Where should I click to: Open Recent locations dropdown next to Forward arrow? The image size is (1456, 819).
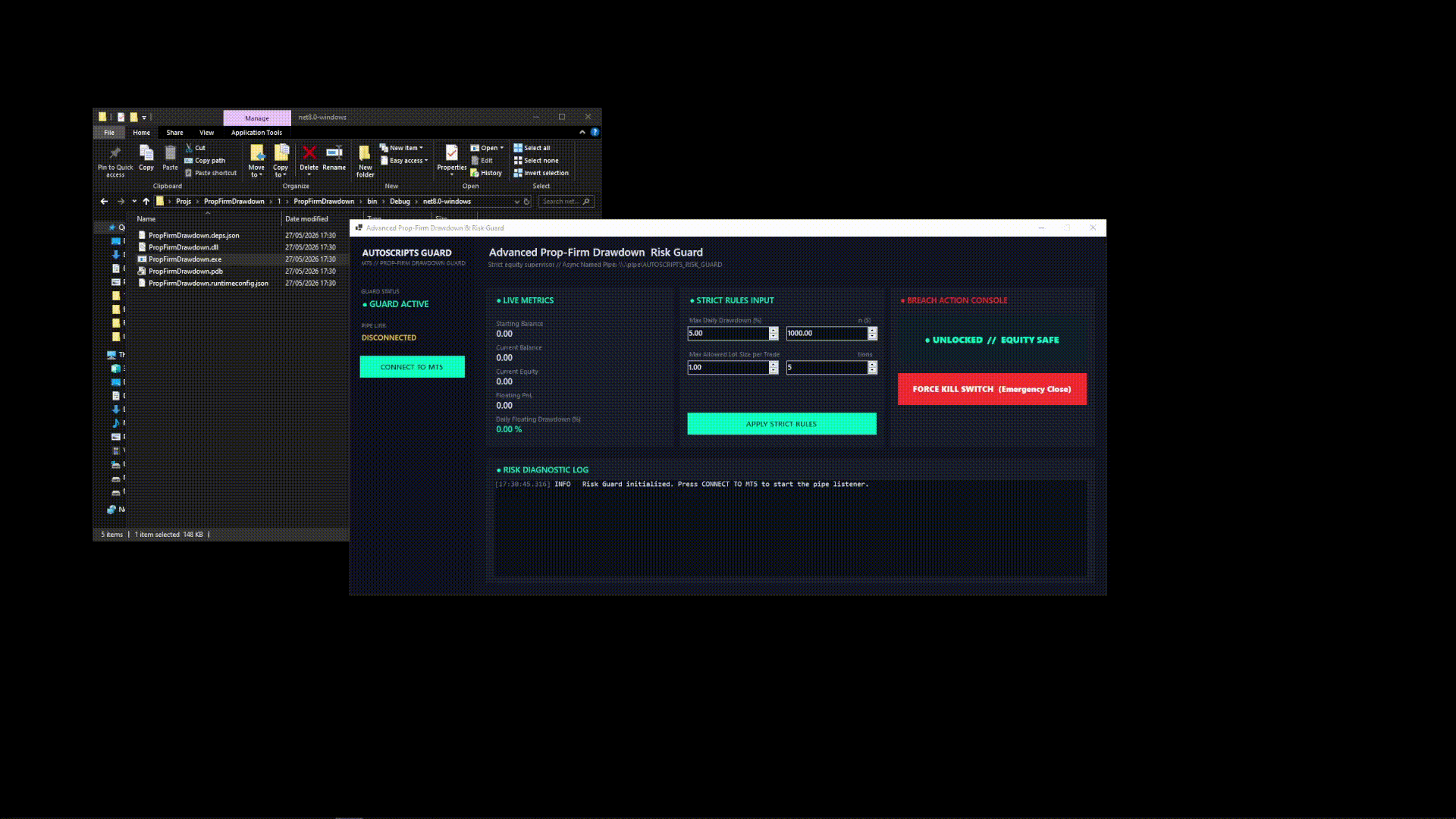(134, 202)
